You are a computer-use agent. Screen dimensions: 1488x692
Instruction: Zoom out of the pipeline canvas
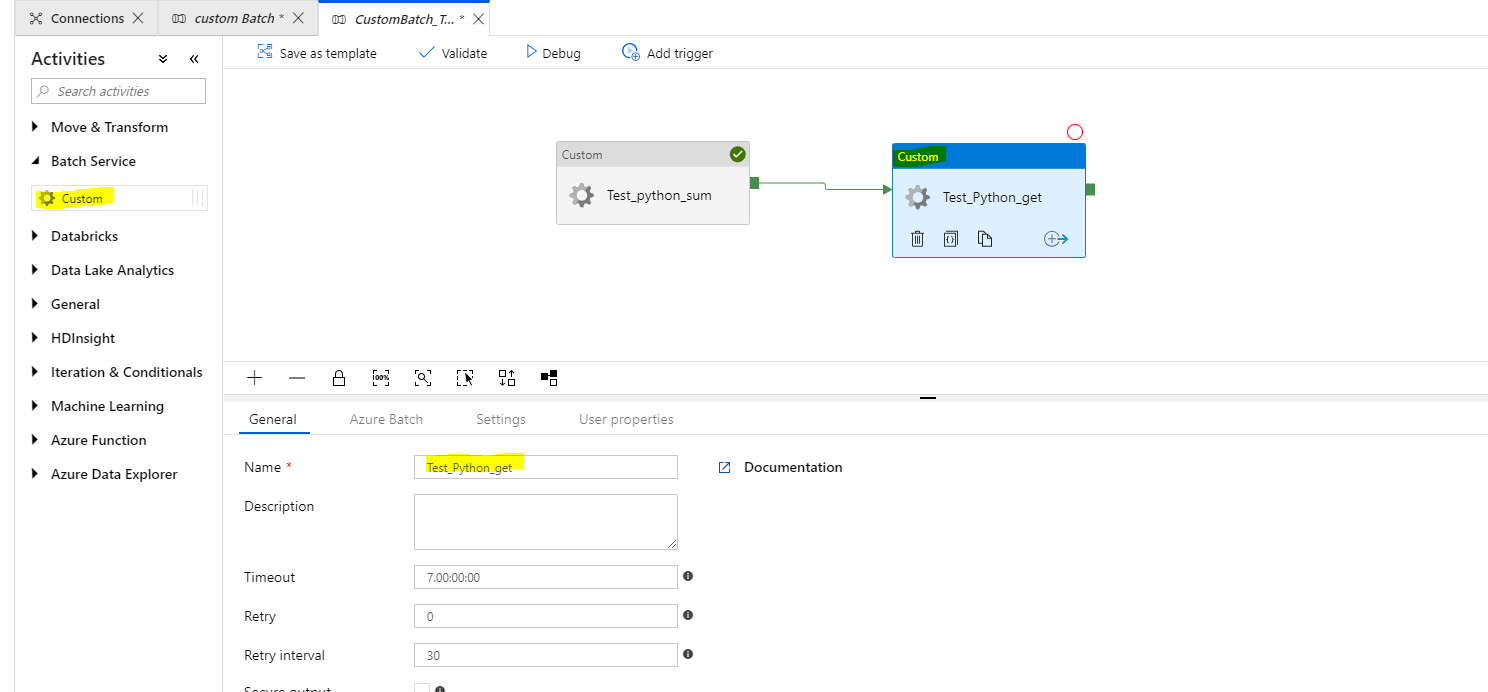297,377
